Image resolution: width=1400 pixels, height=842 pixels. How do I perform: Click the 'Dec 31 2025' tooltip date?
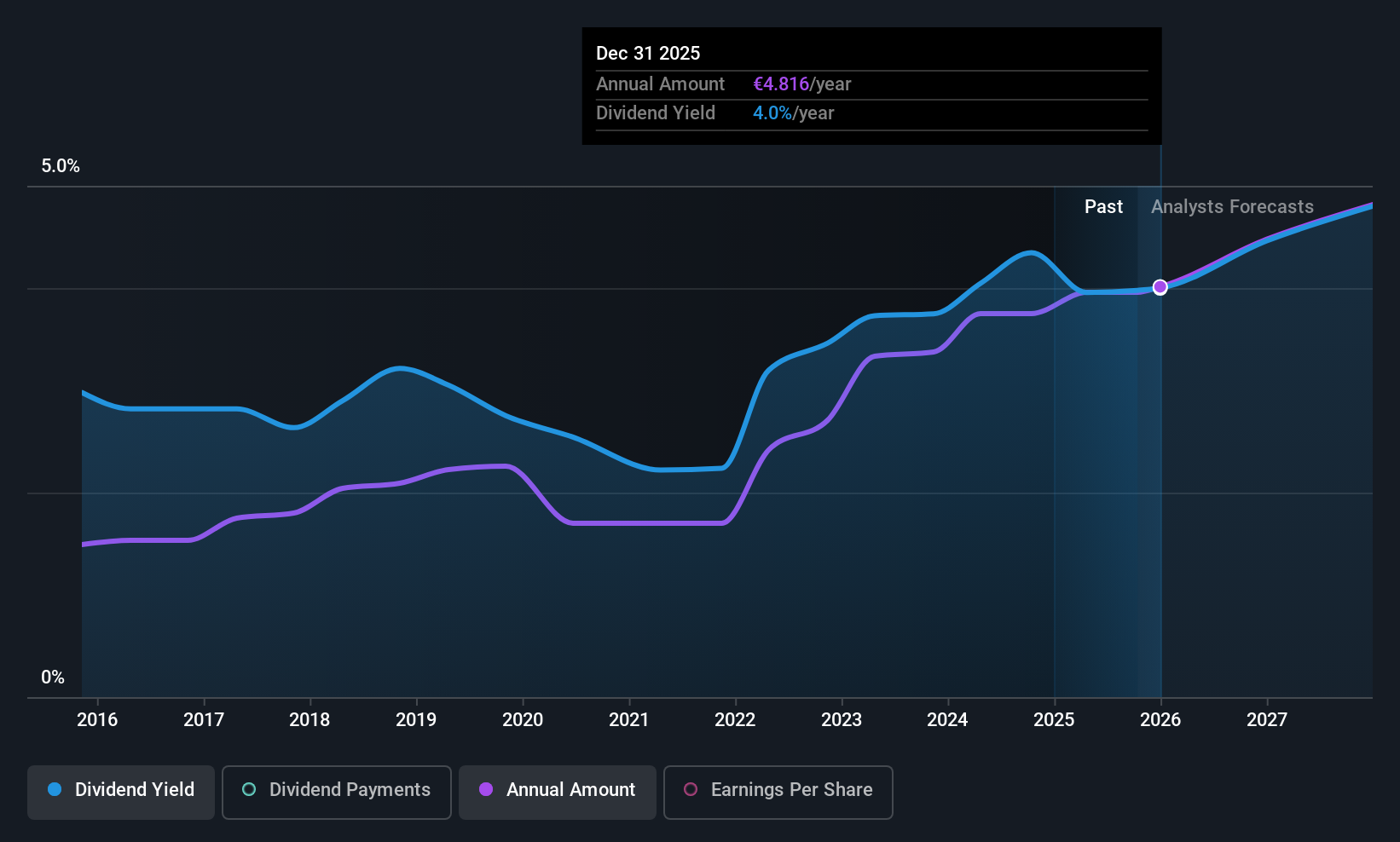tap(648, 54)
